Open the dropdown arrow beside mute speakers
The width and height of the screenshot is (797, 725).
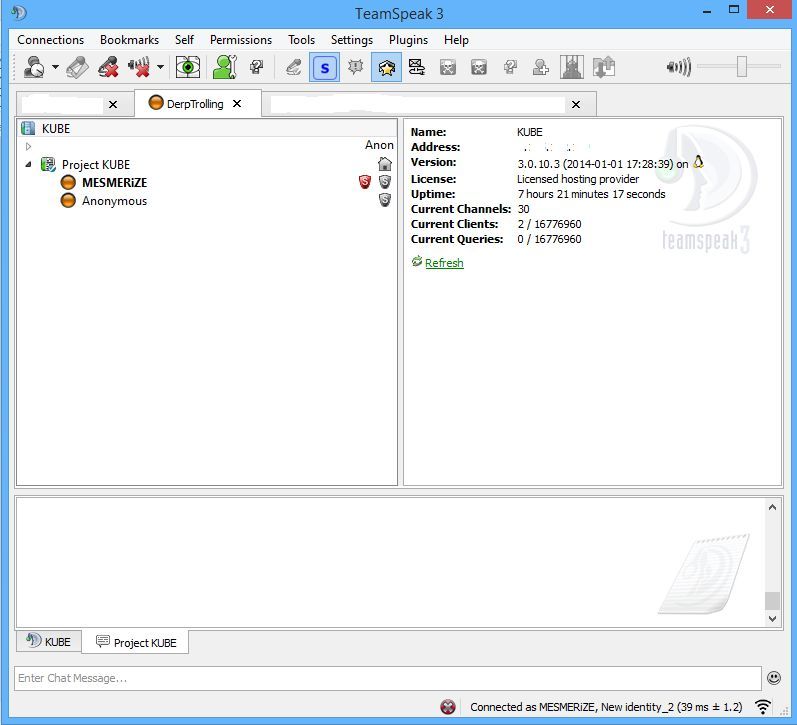click(160, 67)
